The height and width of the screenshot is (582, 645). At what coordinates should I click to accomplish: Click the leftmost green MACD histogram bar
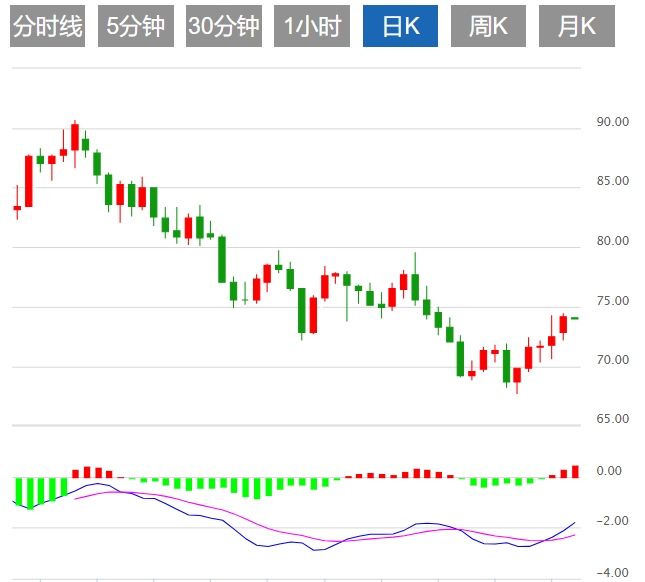19,491
